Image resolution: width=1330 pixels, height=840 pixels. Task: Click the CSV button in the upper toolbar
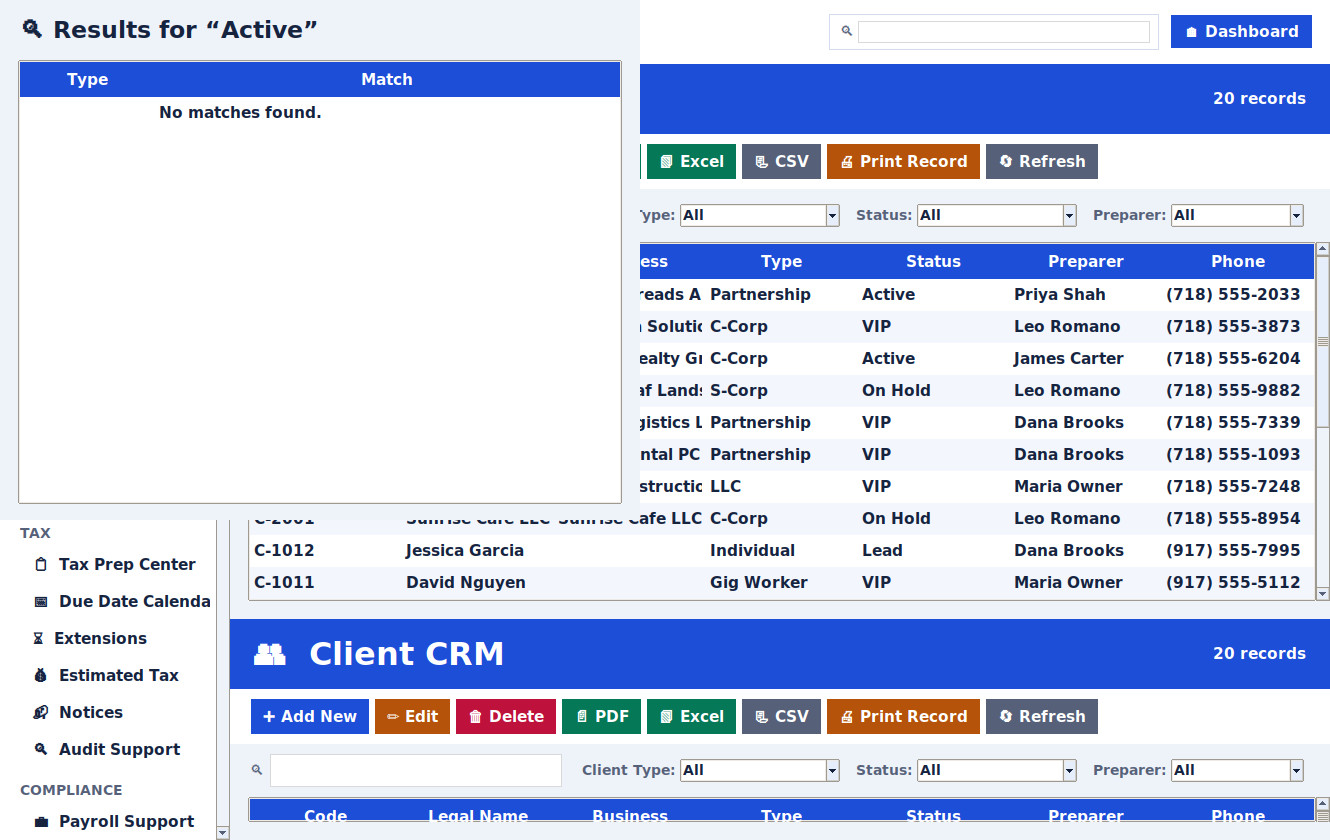(x=781, y=161)
